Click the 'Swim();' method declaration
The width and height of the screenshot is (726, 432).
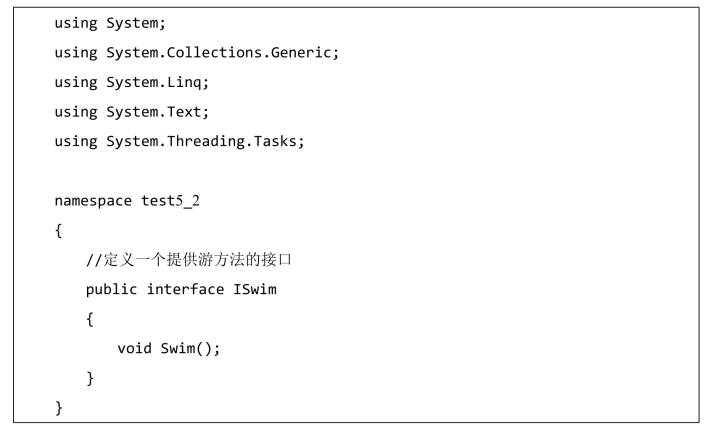point(190,349)
